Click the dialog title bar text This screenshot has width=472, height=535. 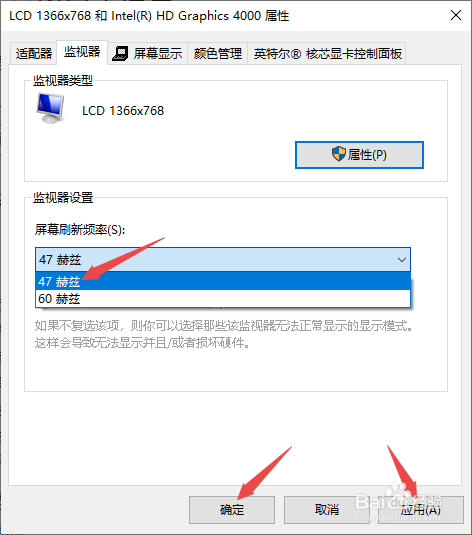click(x=149, y=16)
